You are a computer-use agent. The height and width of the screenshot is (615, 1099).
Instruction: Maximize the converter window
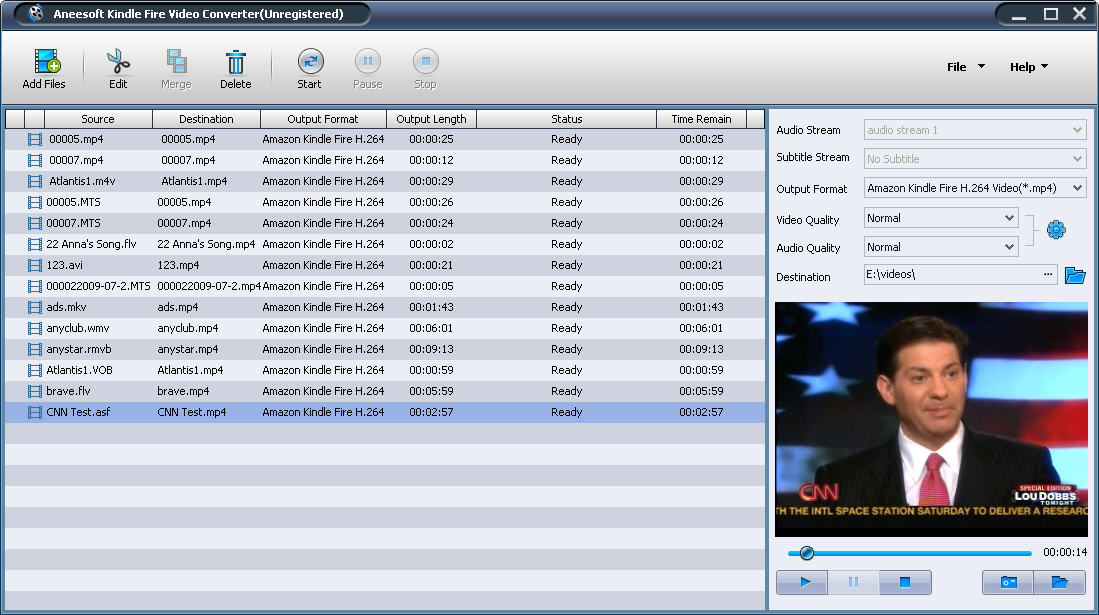click(x=1051, y=14)
